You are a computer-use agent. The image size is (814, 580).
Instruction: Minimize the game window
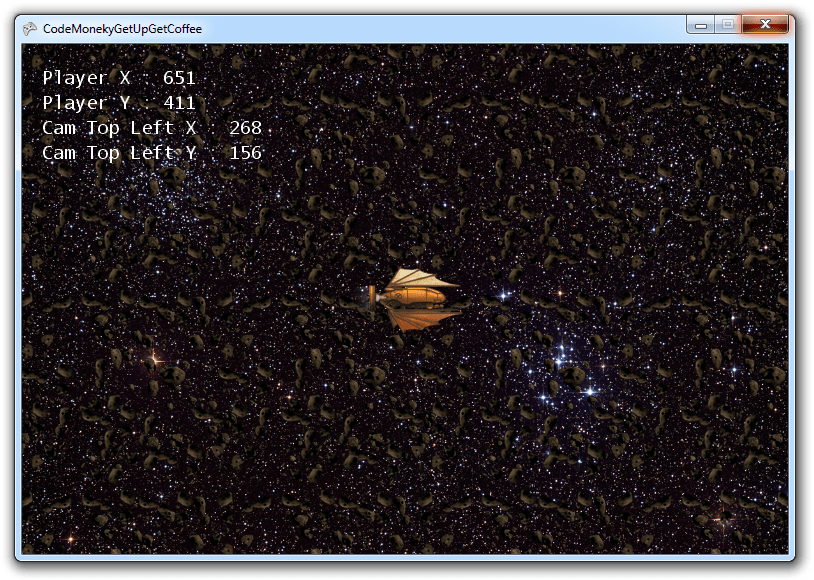[x=701, y=24]
